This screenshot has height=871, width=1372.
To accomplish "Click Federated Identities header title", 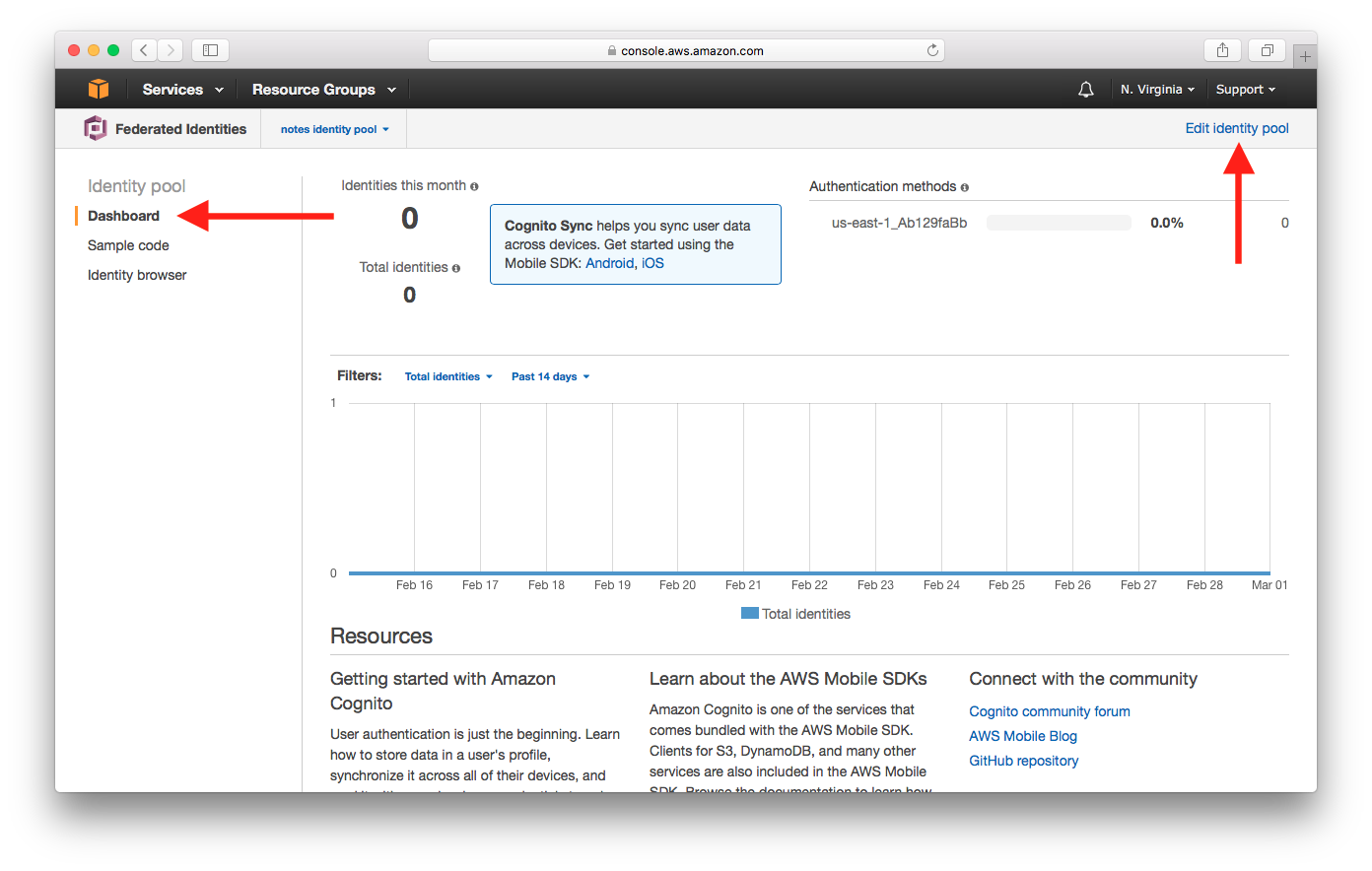I will (x=180, y=129).
